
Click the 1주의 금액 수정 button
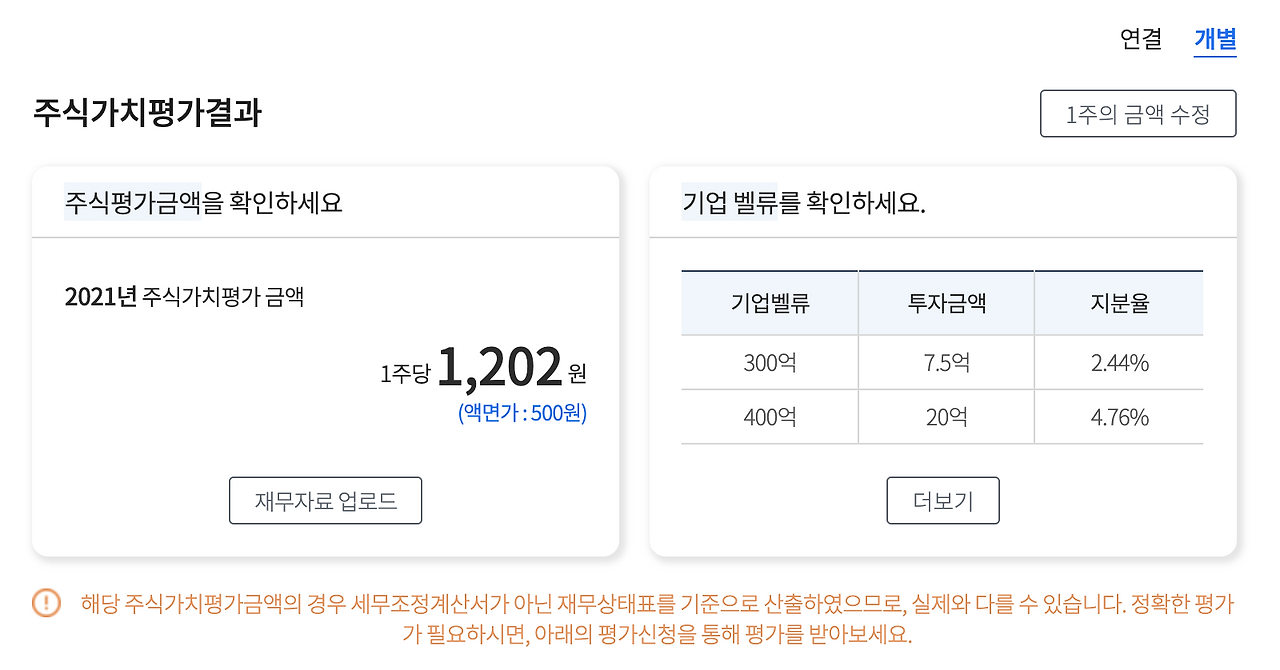(1138, 113)
